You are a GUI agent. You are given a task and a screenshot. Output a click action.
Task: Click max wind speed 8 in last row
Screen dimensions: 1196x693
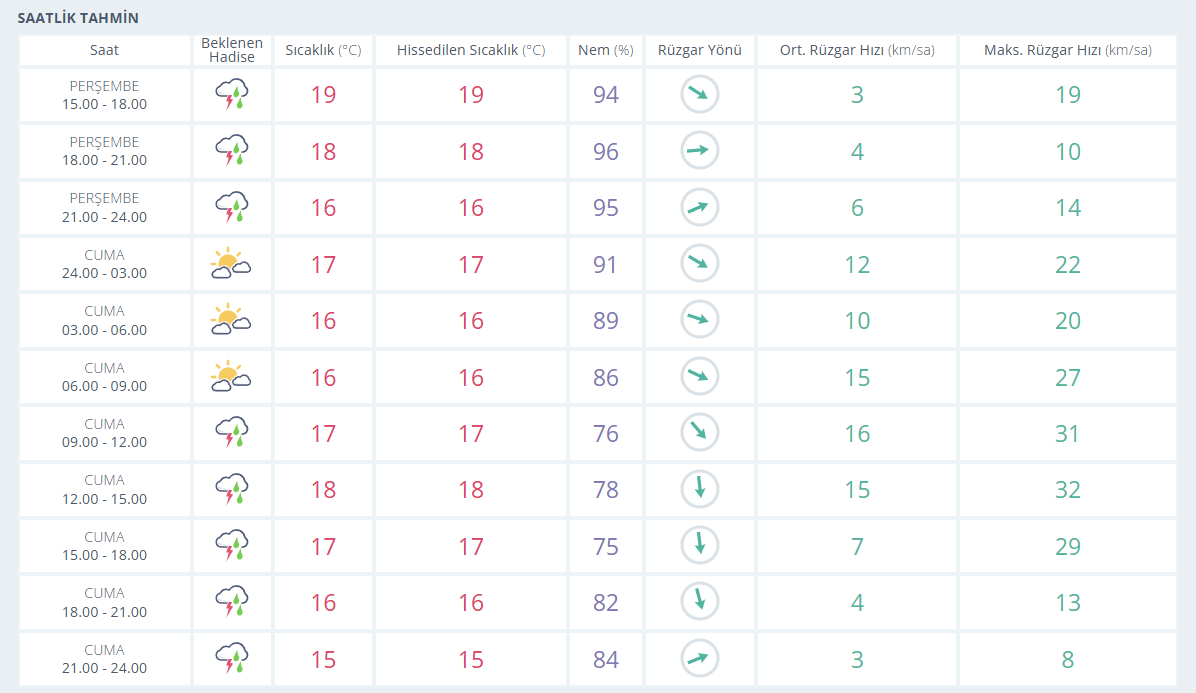(1068, 659)
